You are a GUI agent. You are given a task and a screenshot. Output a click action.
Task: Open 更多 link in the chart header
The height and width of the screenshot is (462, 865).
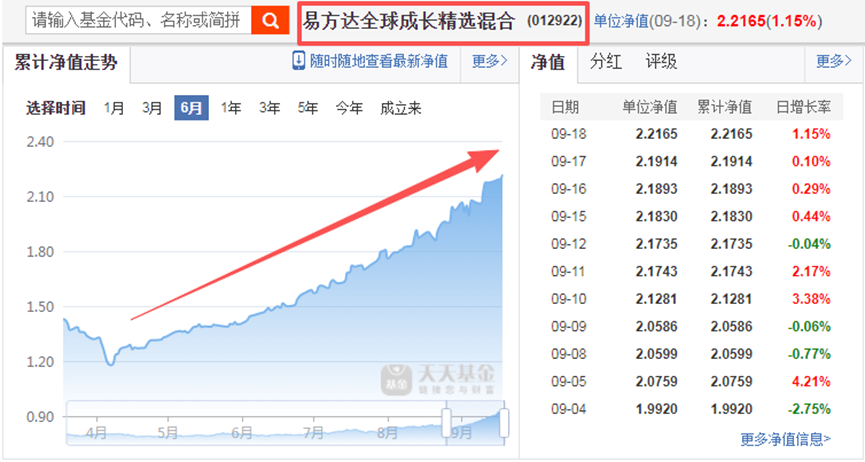(489, 61)
